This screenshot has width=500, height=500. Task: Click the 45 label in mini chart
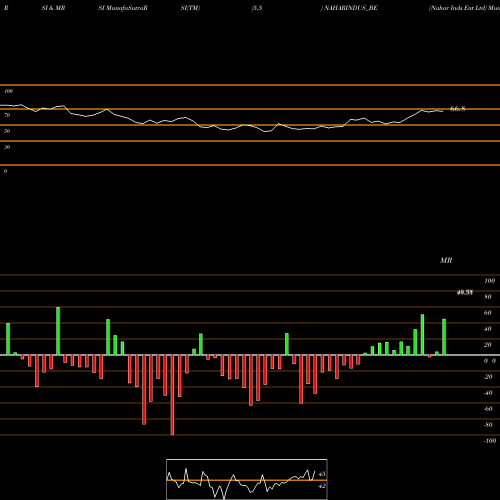tap(322, 474)
